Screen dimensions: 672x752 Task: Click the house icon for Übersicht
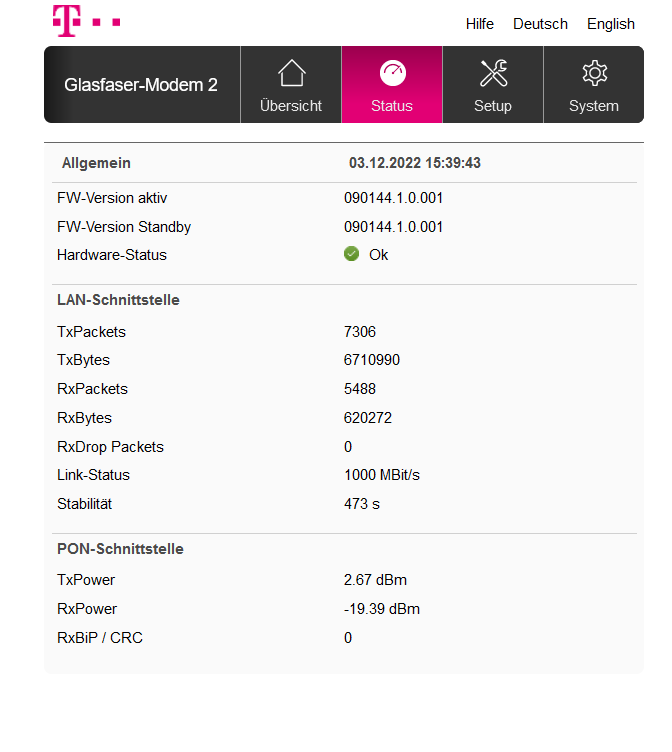[x=292, y=73]
